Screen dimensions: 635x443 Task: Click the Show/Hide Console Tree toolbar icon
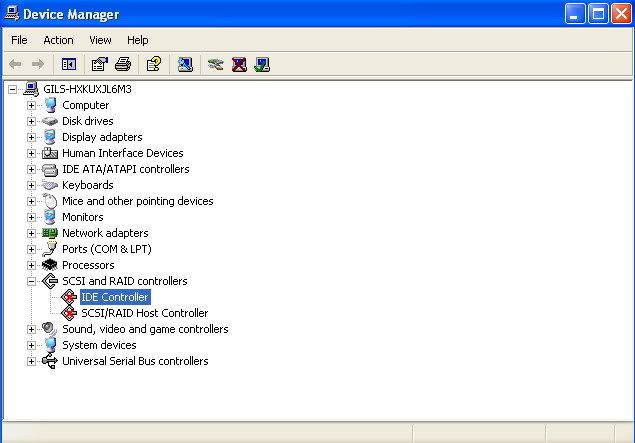pyautogui.click(x=68, y=64)
